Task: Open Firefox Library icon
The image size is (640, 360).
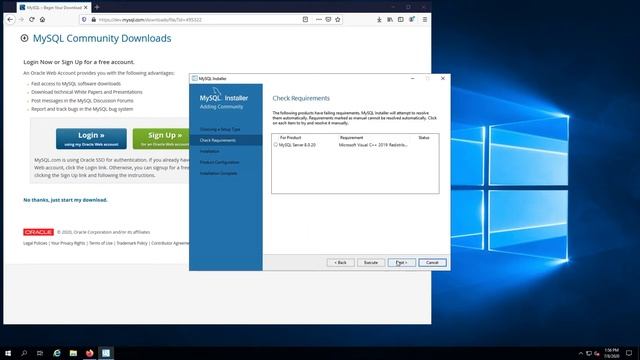Action: point(390,19)
